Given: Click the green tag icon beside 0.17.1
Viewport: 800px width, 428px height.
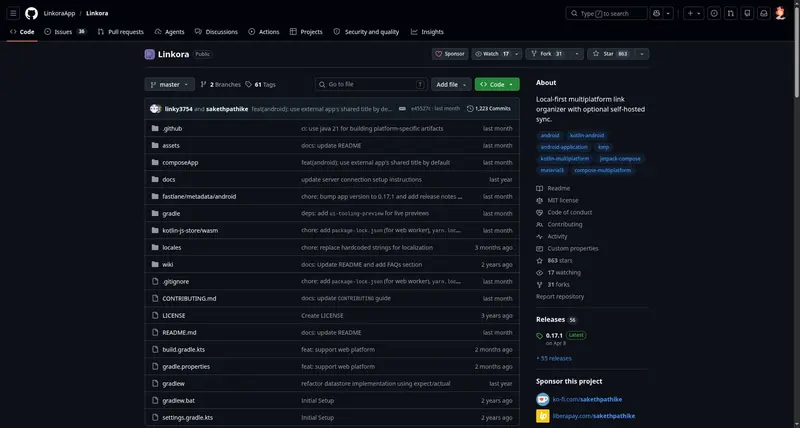Looking at the screenshot, I should [540, 336].
